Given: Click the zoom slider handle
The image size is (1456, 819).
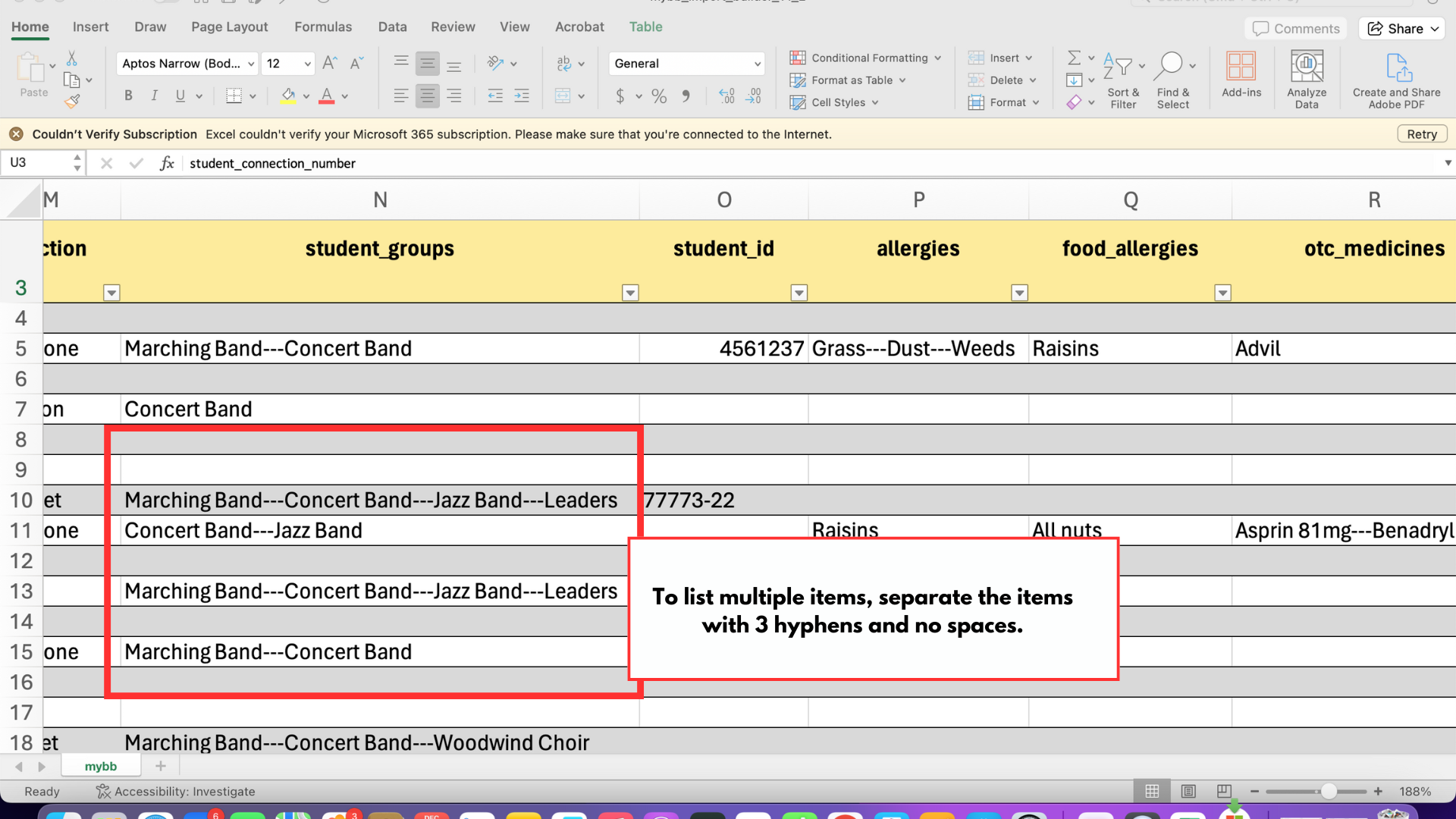Looking at the screenshot, I should [x=1329, y=791].
